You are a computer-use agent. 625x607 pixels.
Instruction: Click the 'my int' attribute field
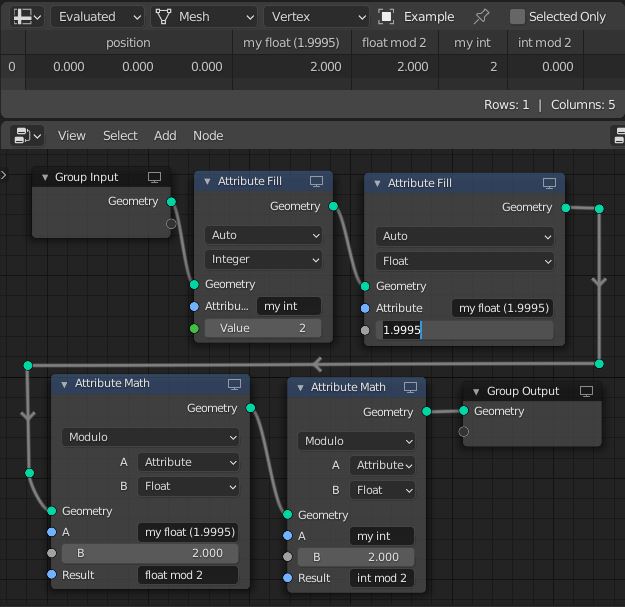pyautogui.click(x=289, y=306)
